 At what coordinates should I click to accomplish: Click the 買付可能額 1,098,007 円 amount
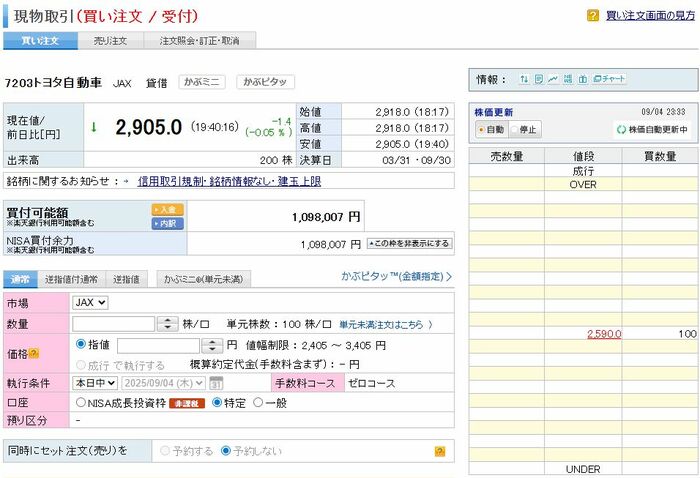click(x=326, y=217)
